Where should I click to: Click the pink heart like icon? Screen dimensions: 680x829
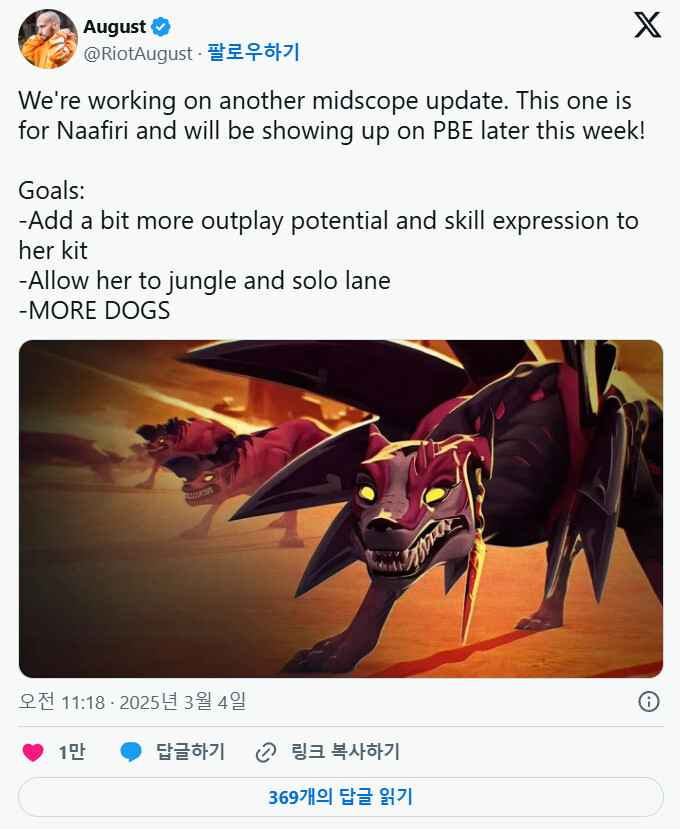coord(33,752)
